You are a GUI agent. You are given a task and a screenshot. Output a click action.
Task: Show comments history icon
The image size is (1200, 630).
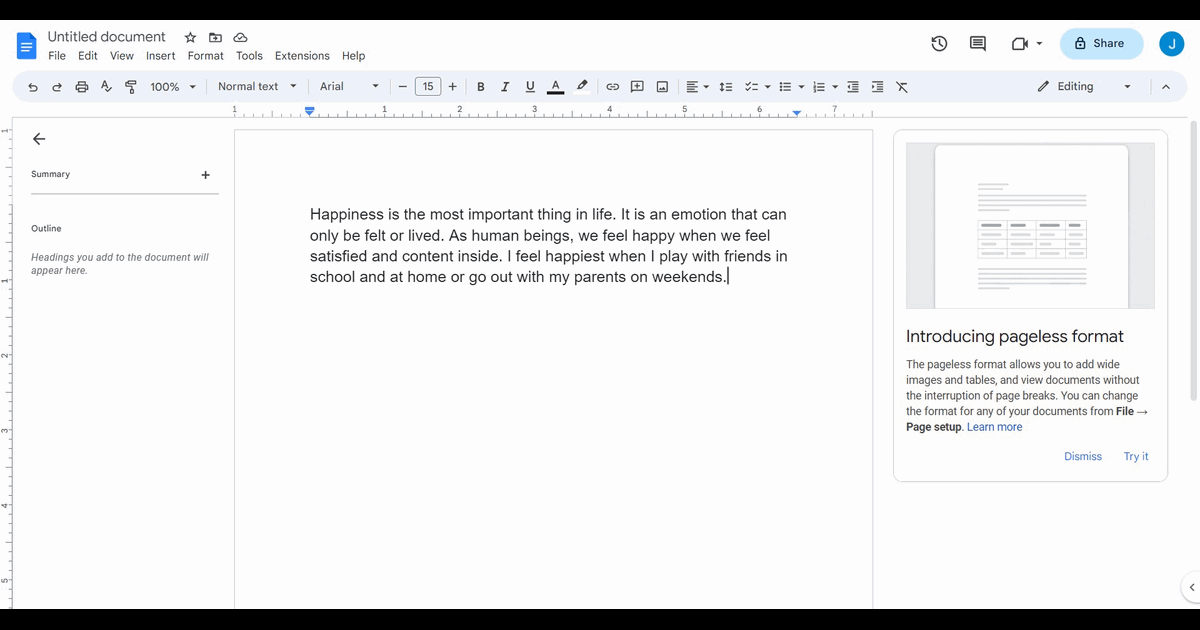[978, 43]
